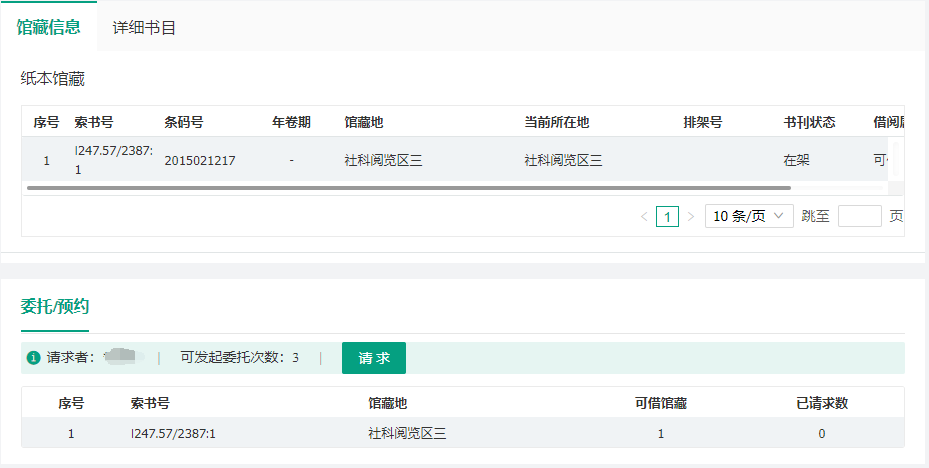
Task: Click the 已请求数 value 0 link
Action: 822,433
